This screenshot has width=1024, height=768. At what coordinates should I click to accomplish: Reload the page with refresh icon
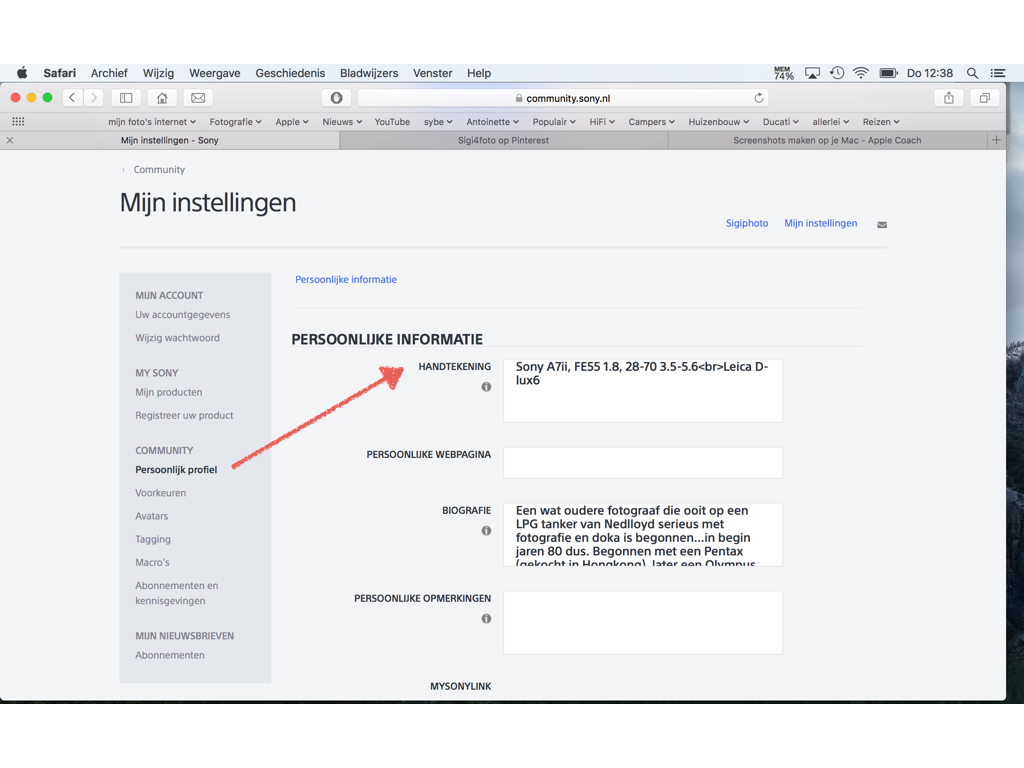(759, 98)
